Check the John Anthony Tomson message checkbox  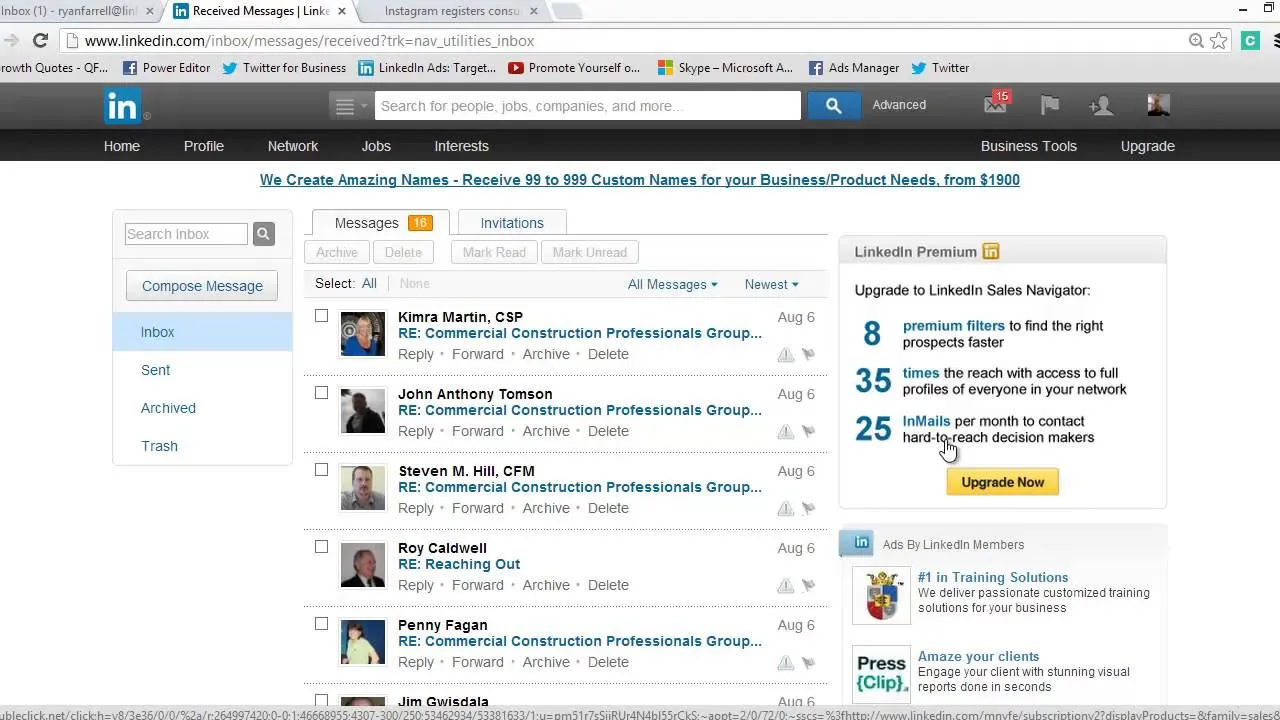click(321, 393)
